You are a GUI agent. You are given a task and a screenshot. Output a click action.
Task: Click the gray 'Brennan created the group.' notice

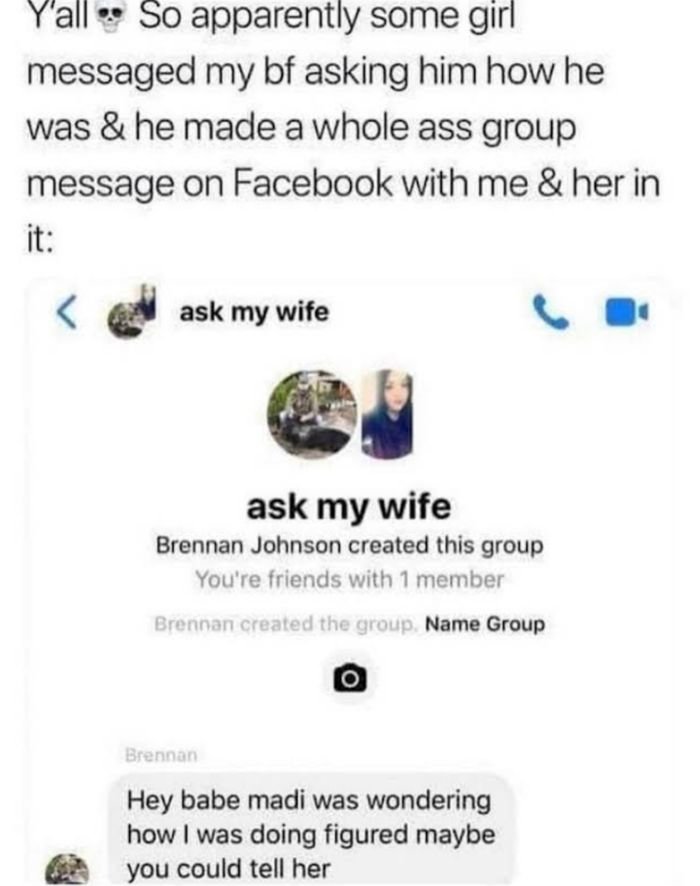coord(286,624)
